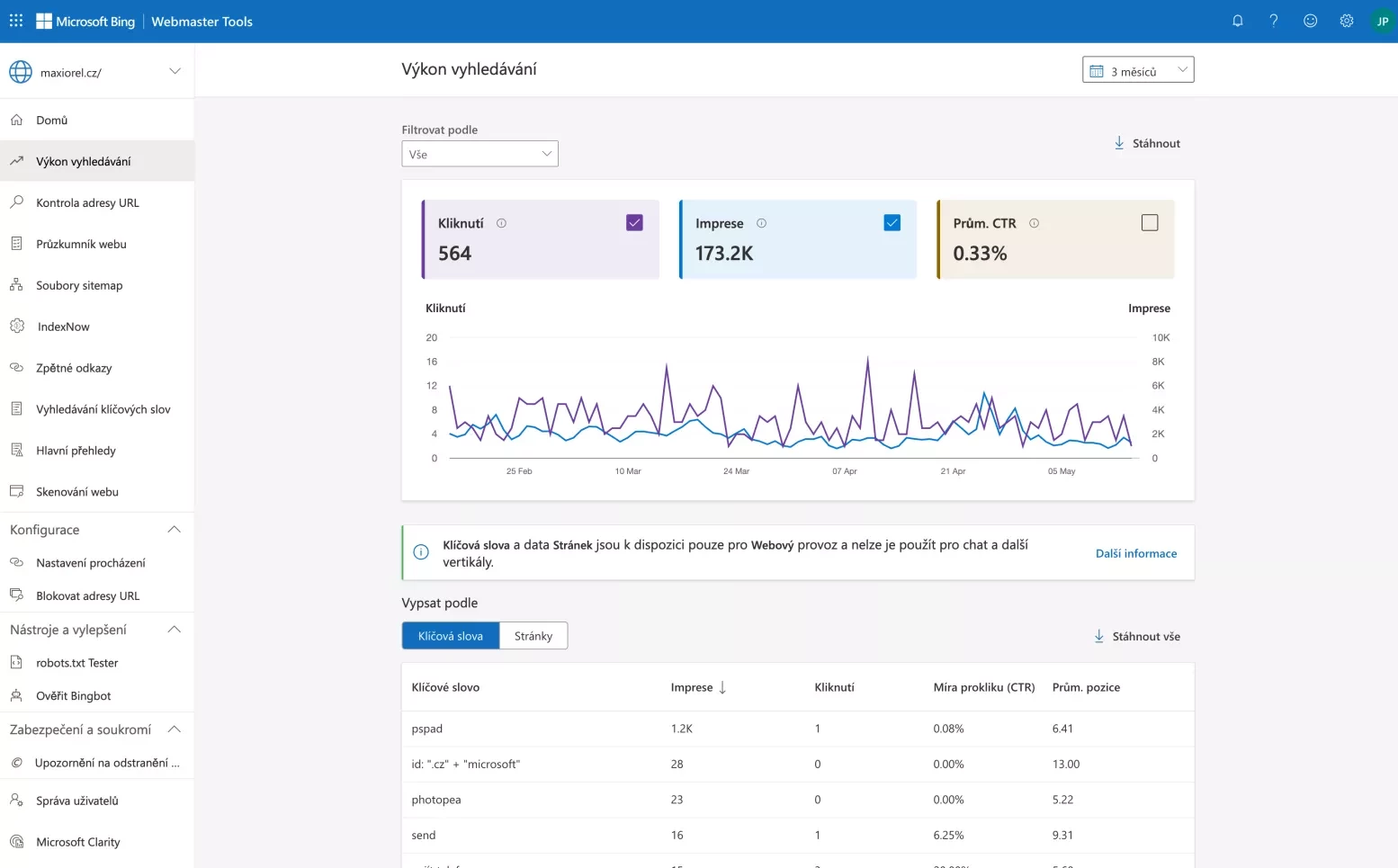Go to Domů in the sidebar
Screen dimensions: 1398x868
pyautogui.click(x=97, y=120)
